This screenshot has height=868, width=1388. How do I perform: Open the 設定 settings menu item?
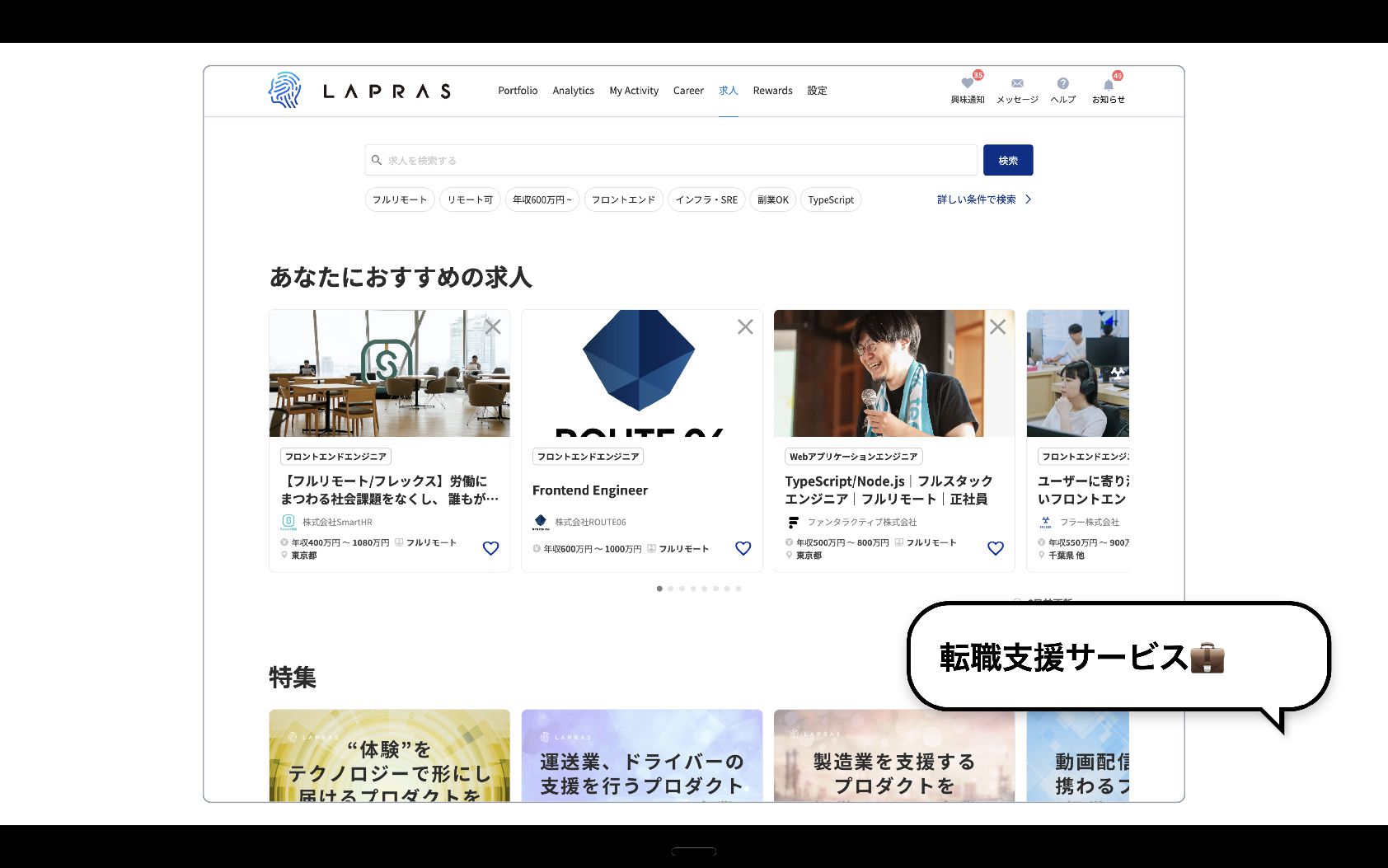817,91
